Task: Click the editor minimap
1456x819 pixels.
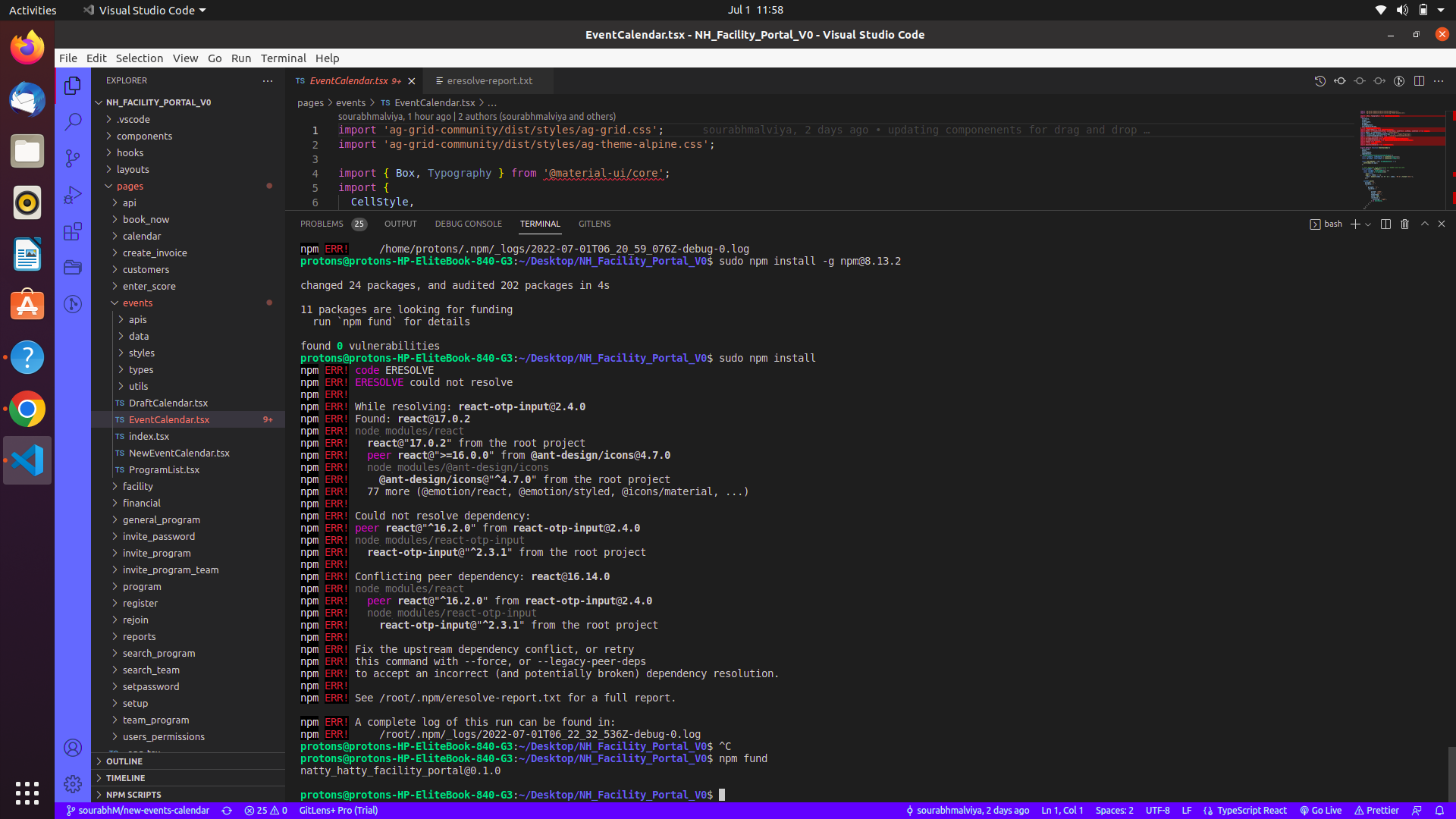Action: coord(1403,159)
